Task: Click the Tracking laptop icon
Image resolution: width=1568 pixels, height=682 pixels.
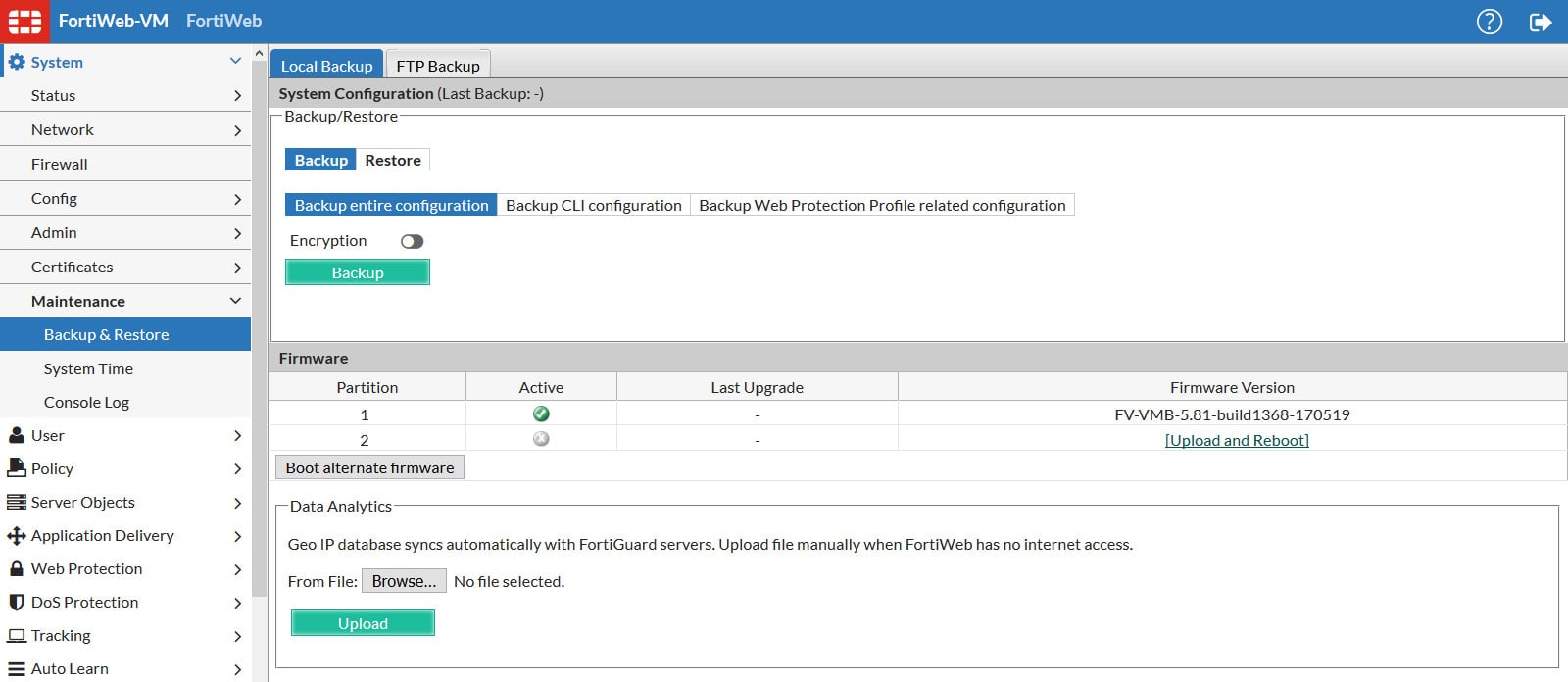Action: tap(17, 635)
